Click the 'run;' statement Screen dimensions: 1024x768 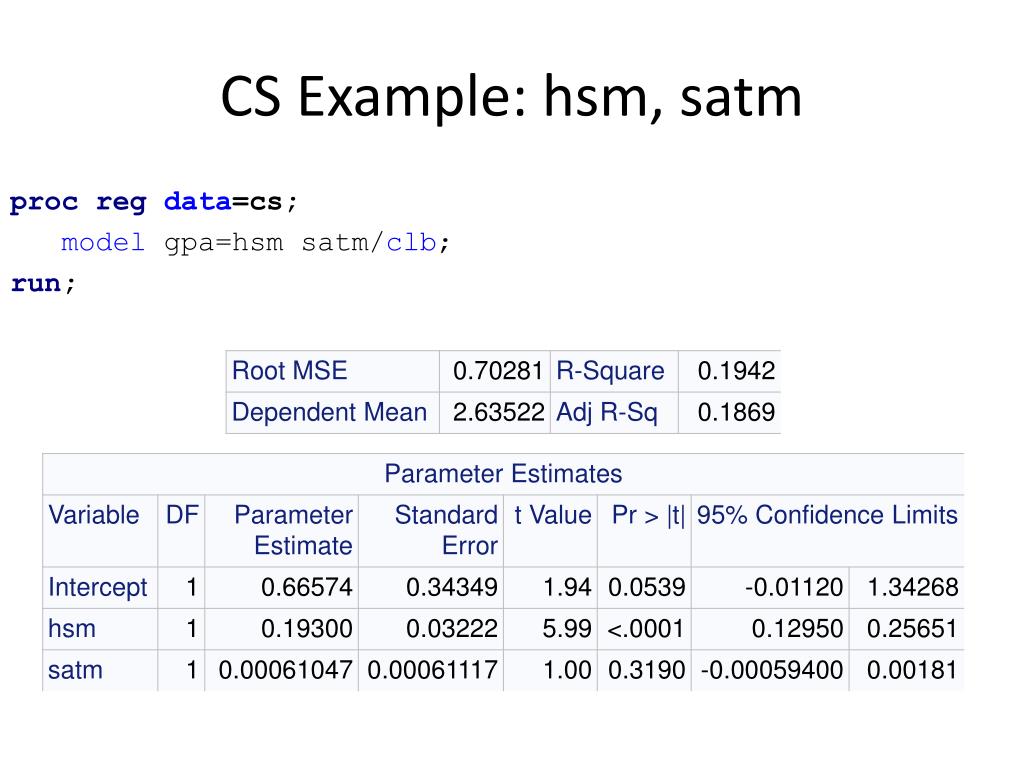pyautogui.click(x=42, y=283)
